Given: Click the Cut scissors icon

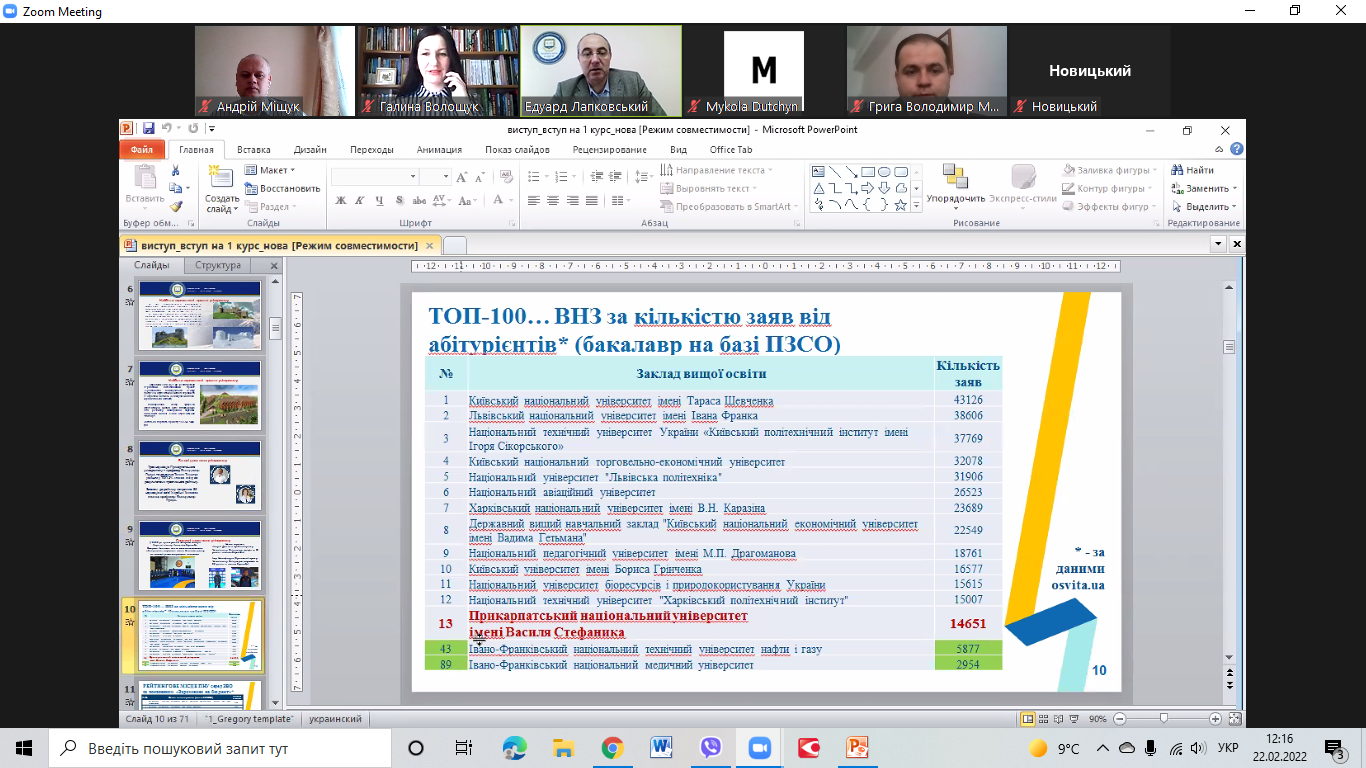Looking at the screenshot, I should (x=176, y=171).
